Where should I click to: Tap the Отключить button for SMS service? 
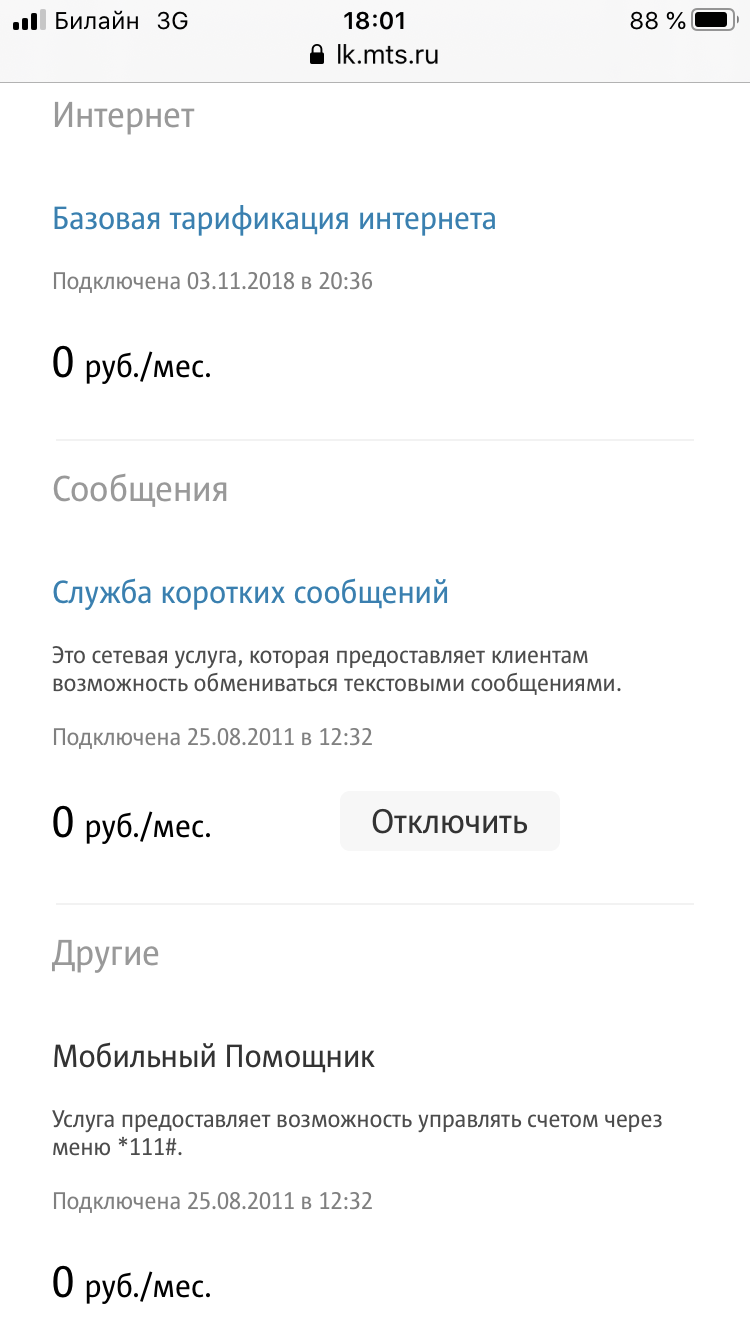(x=449, y=822)
